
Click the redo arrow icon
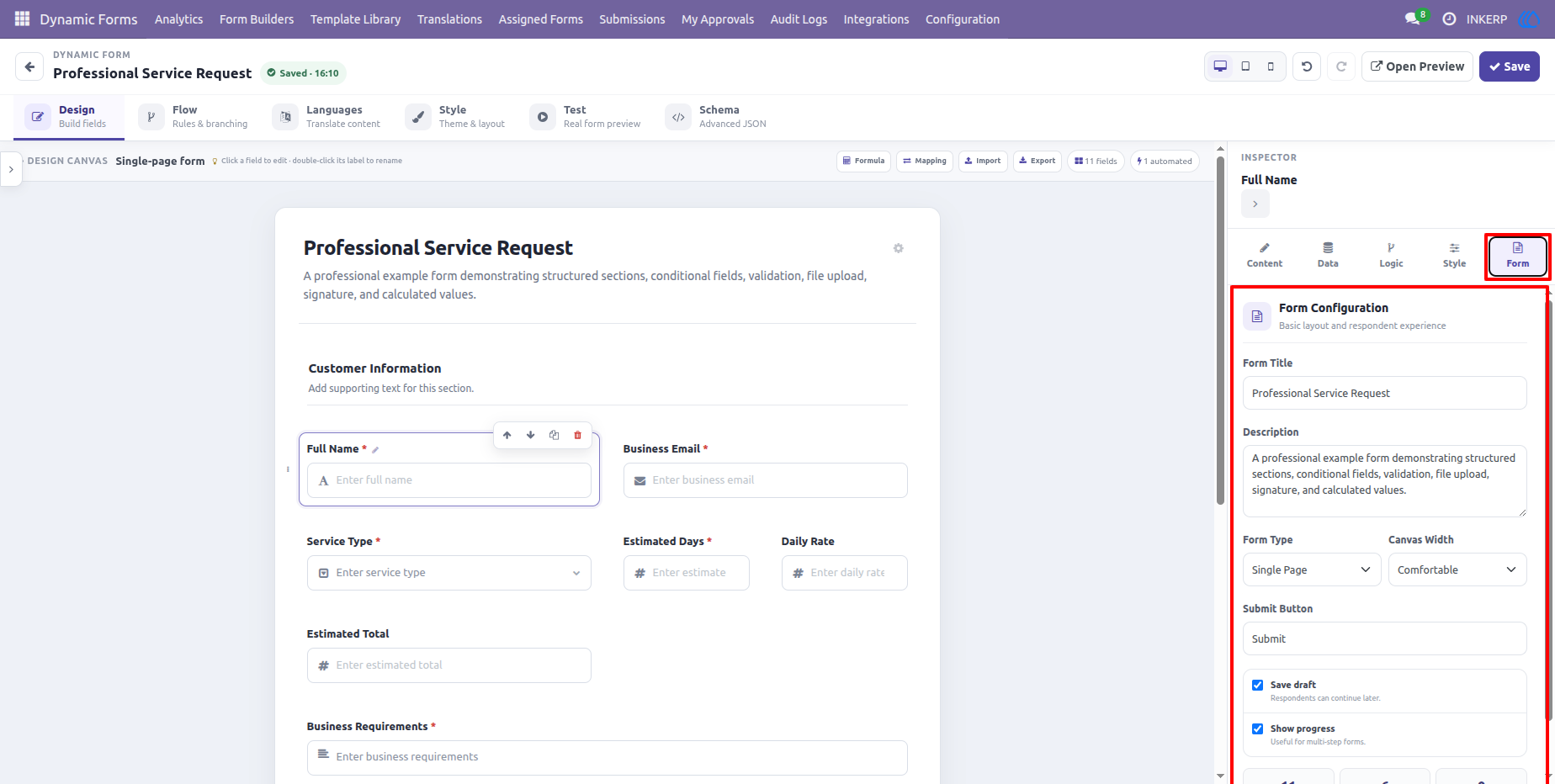(x=1341, y=66)
